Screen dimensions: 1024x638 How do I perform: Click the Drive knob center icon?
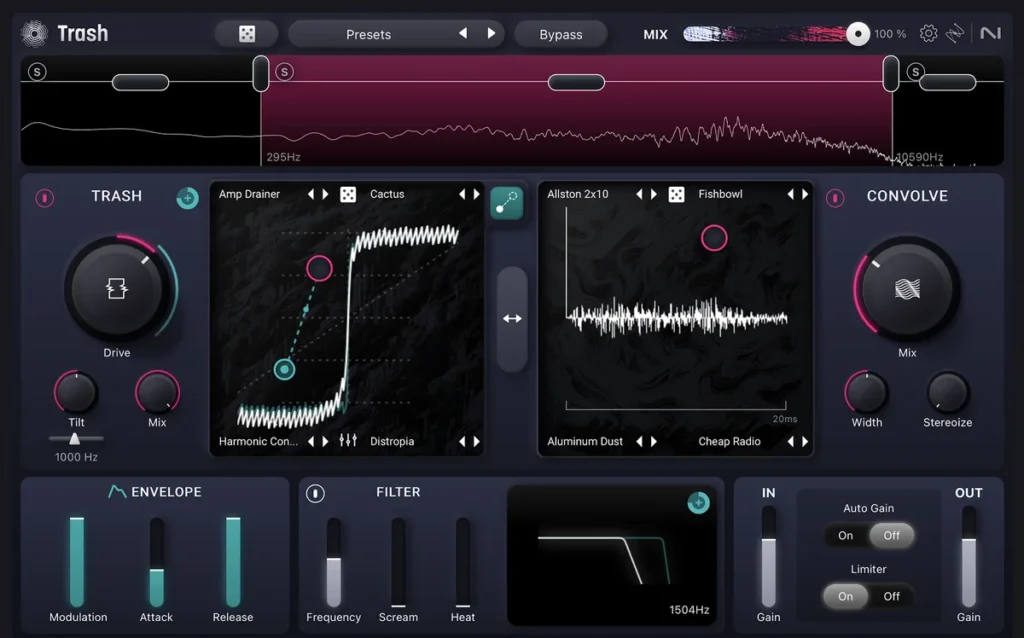tap(116, 288)
